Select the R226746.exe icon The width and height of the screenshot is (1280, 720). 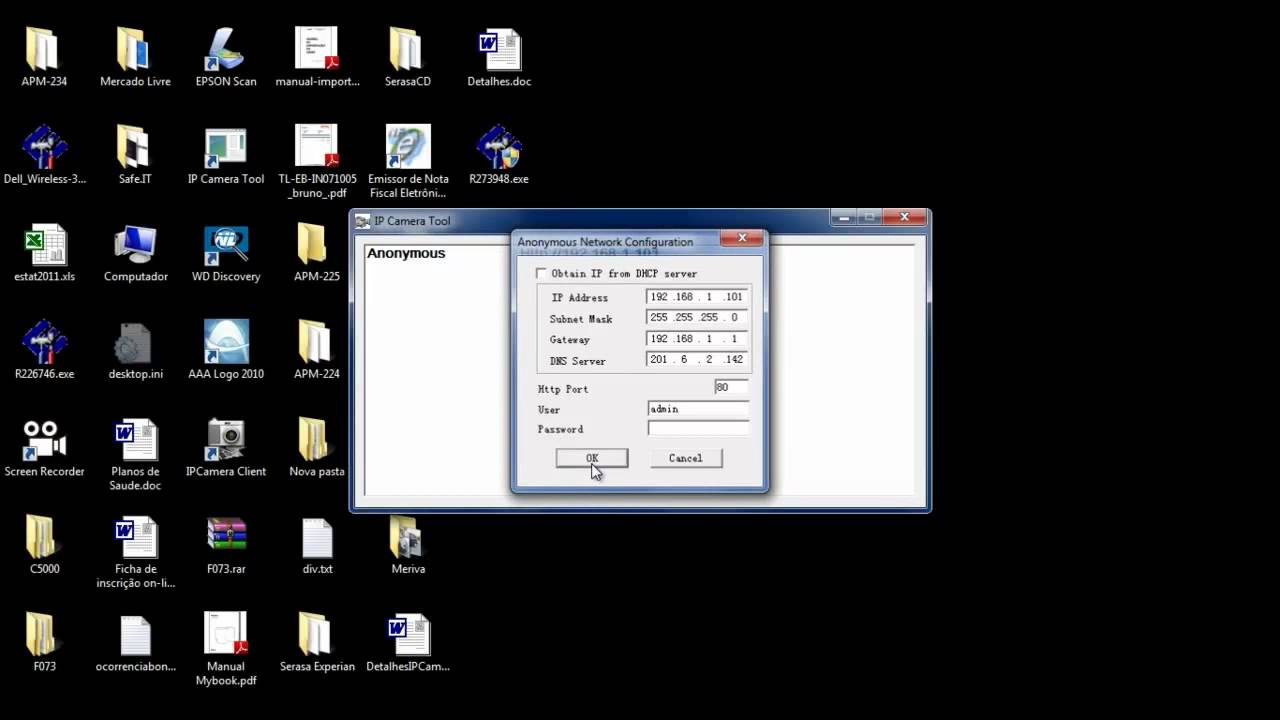pyautogui.click(x=44, y=342)
